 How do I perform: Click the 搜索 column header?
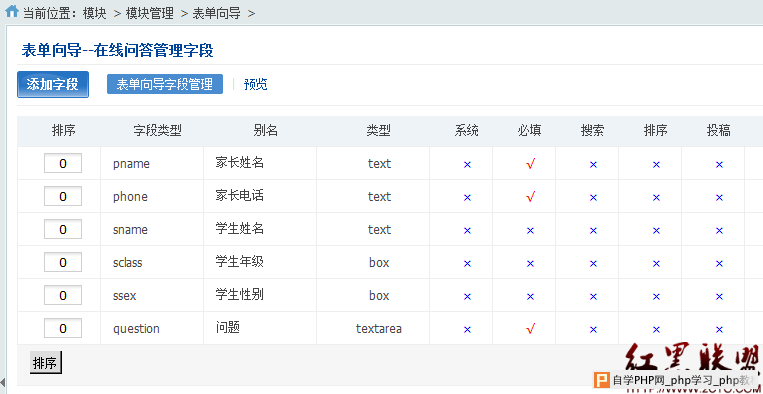[593, 130]
